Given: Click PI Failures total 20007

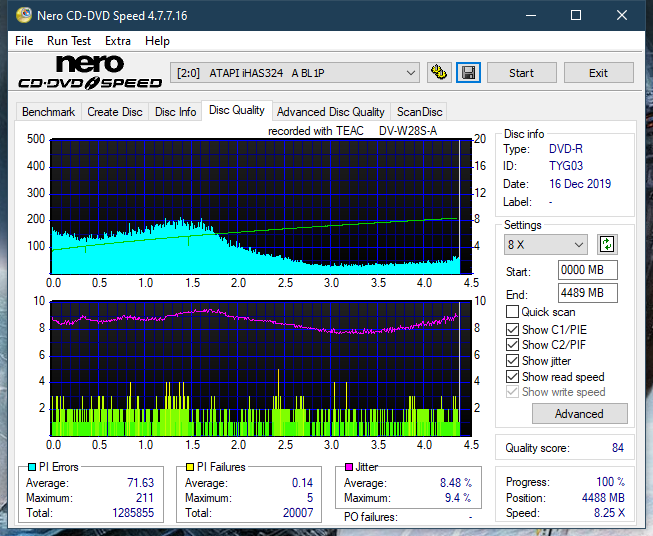Looking at the screenshot, I should (298, 513).
